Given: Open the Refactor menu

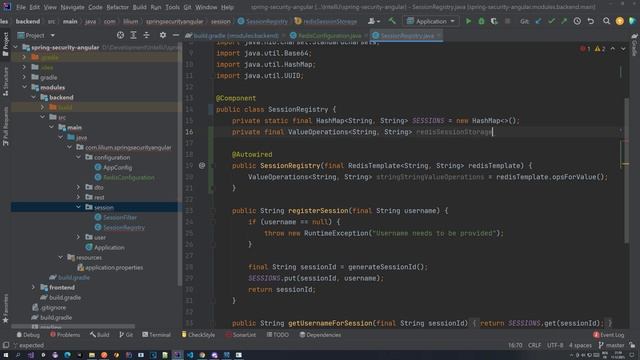Looking at the screenshot, I should pyautogui.click(x=118, y=7).
